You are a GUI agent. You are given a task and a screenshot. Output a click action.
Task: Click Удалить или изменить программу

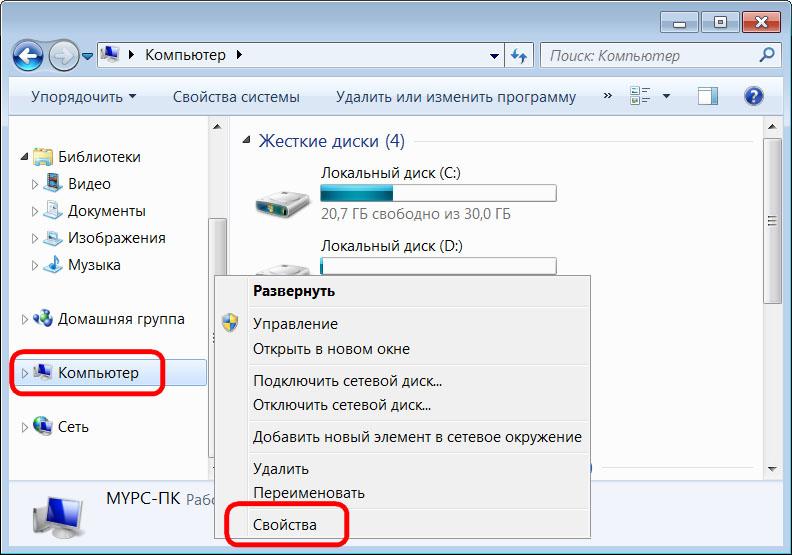[x=456, y=96]
